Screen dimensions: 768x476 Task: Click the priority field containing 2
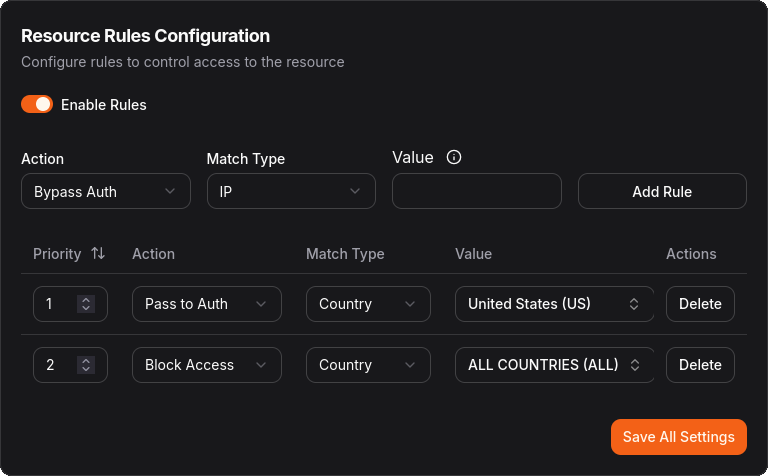(x=55, y=365)
